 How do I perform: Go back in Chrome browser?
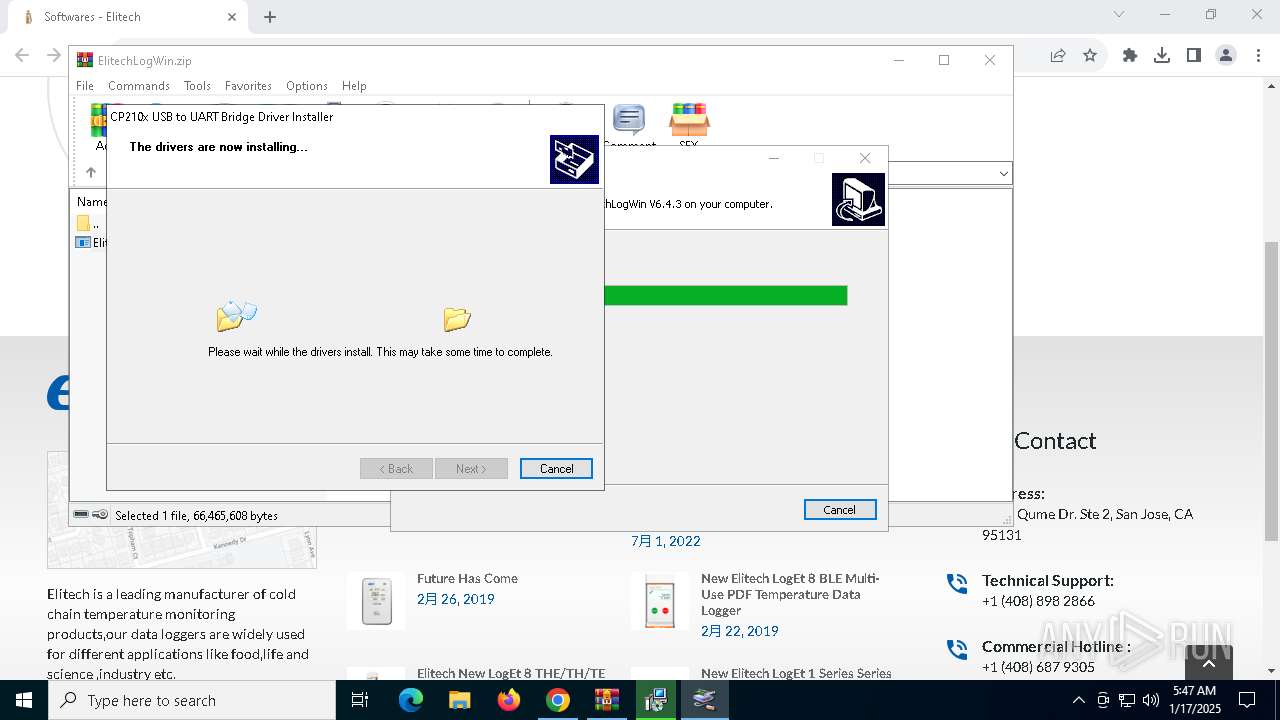tap(22, 56)
